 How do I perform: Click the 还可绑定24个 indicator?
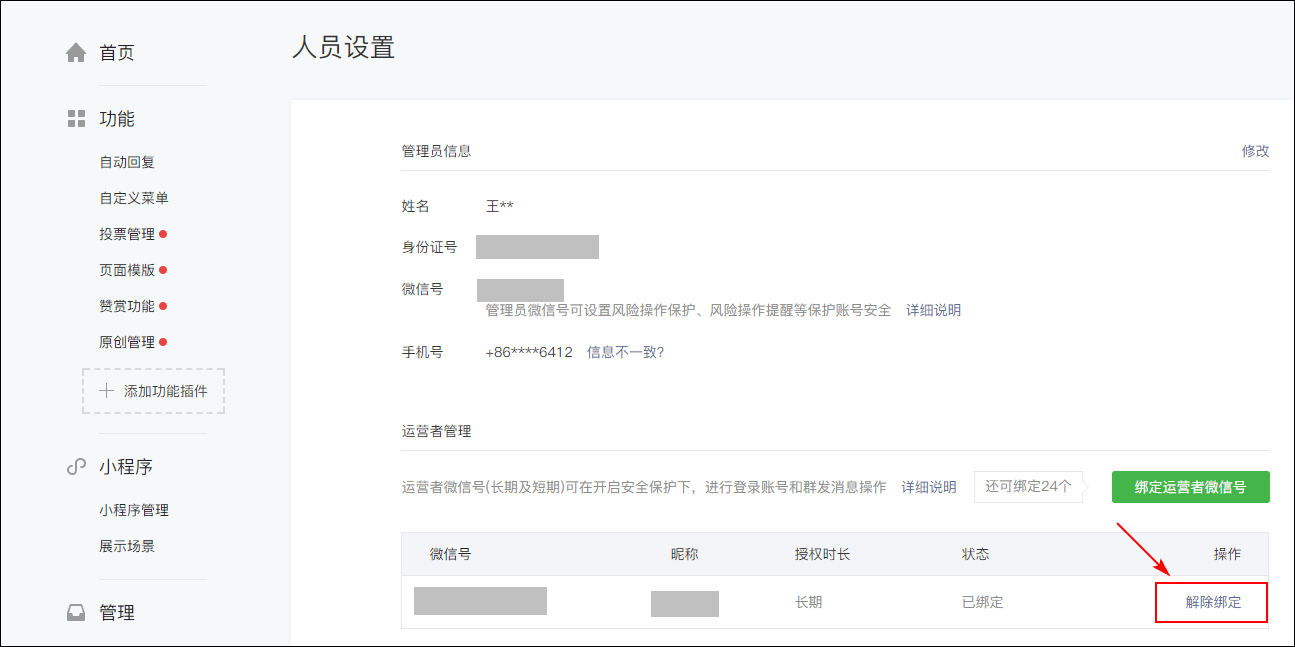[1028, 487]
